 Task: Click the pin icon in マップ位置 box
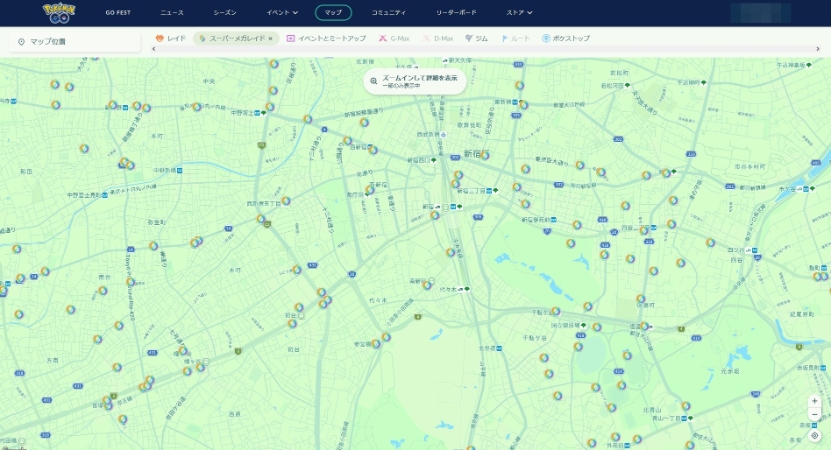21,42
